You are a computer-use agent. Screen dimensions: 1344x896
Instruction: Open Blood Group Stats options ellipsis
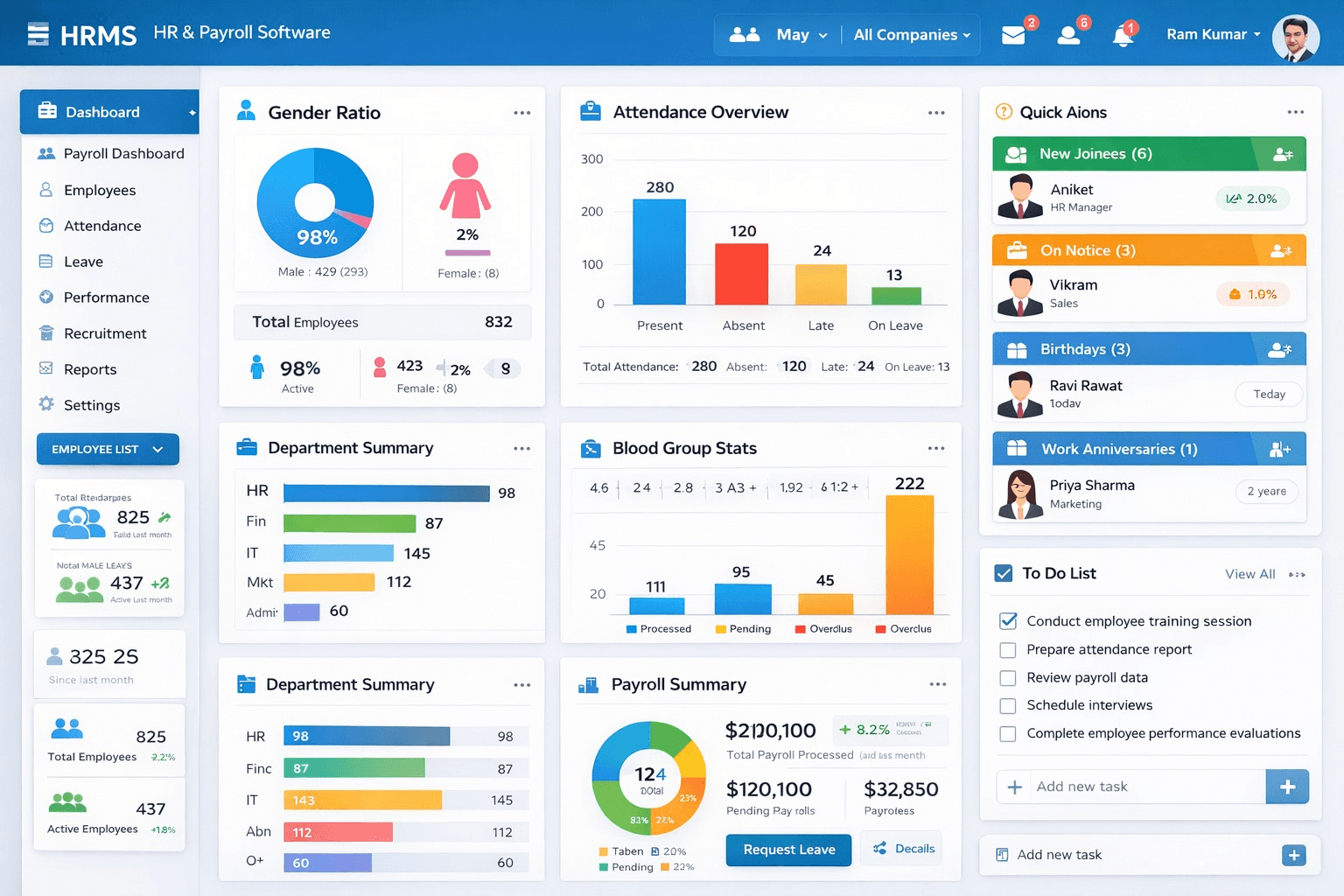click(x=936, y=448)
